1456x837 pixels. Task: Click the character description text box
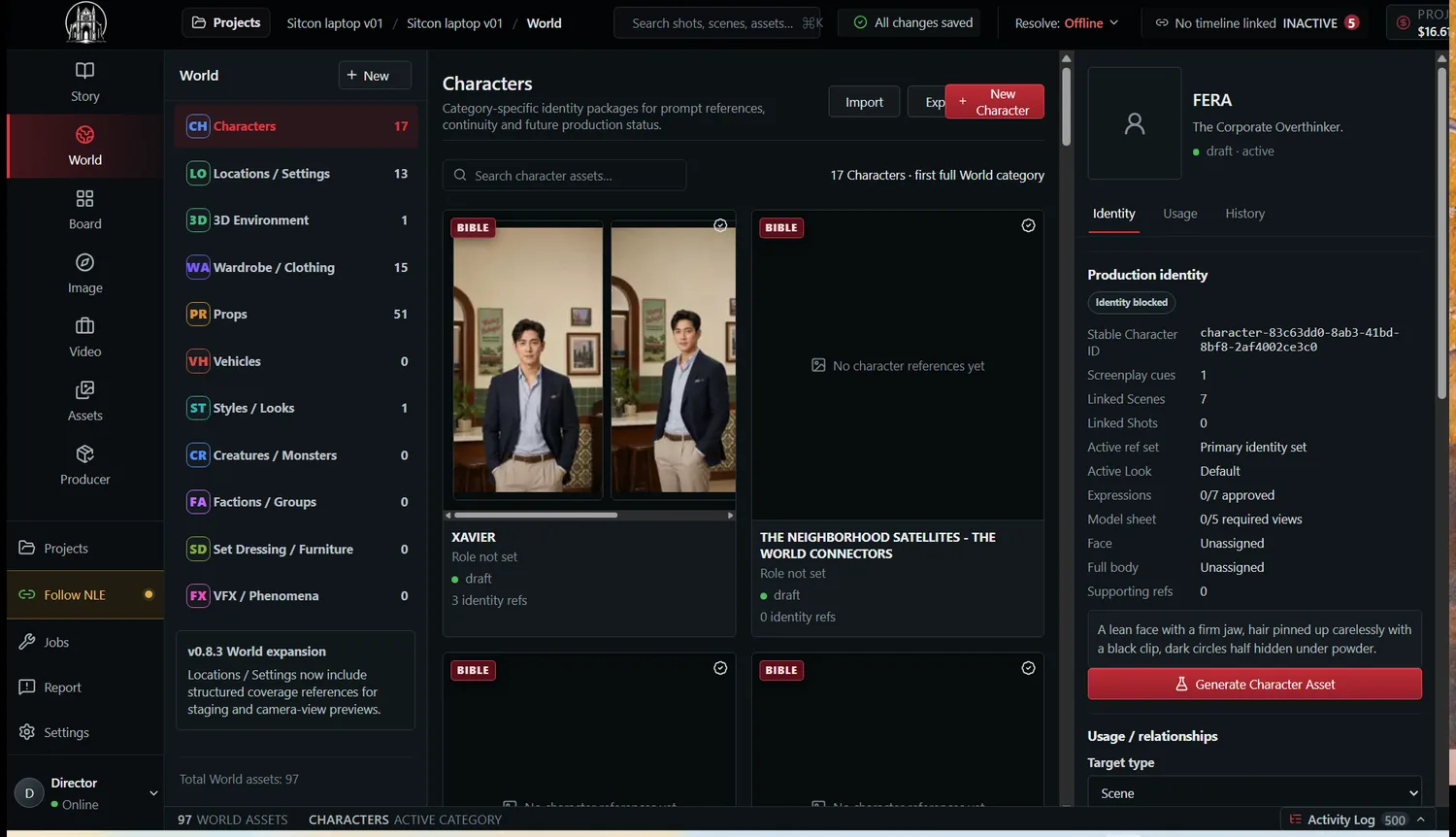pyautogui.click(x=1254, y=639)
